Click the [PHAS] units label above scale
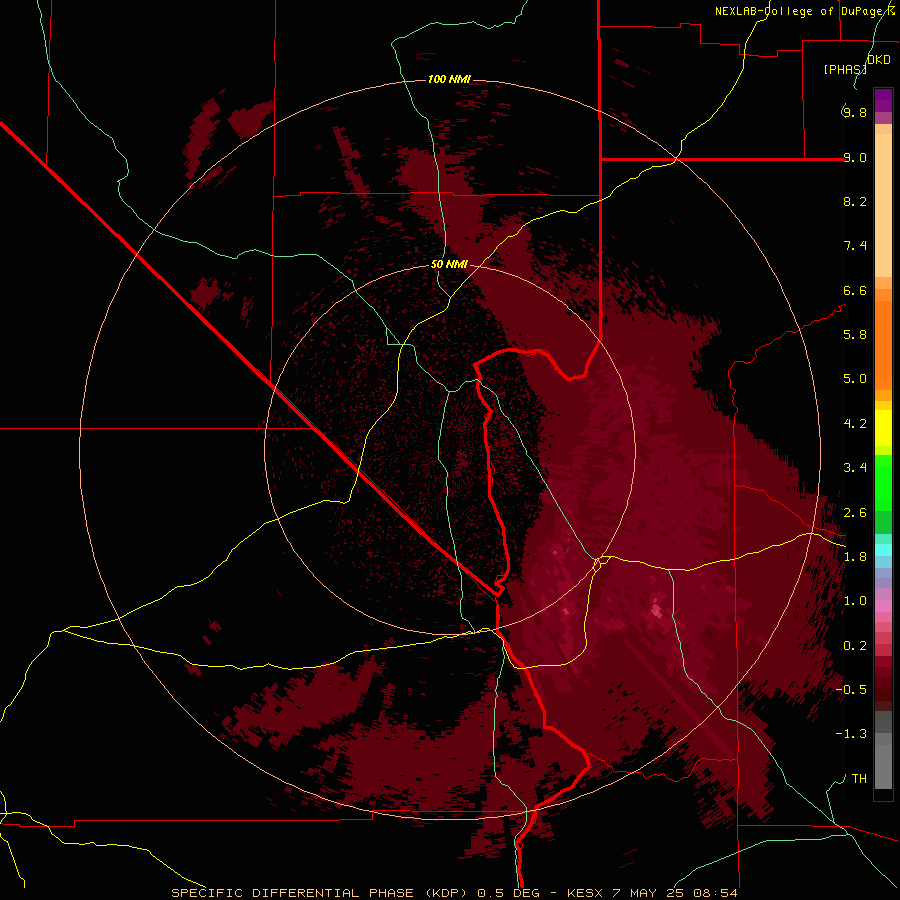The width and height of the screenshot is (900, 900). [845, 69]
